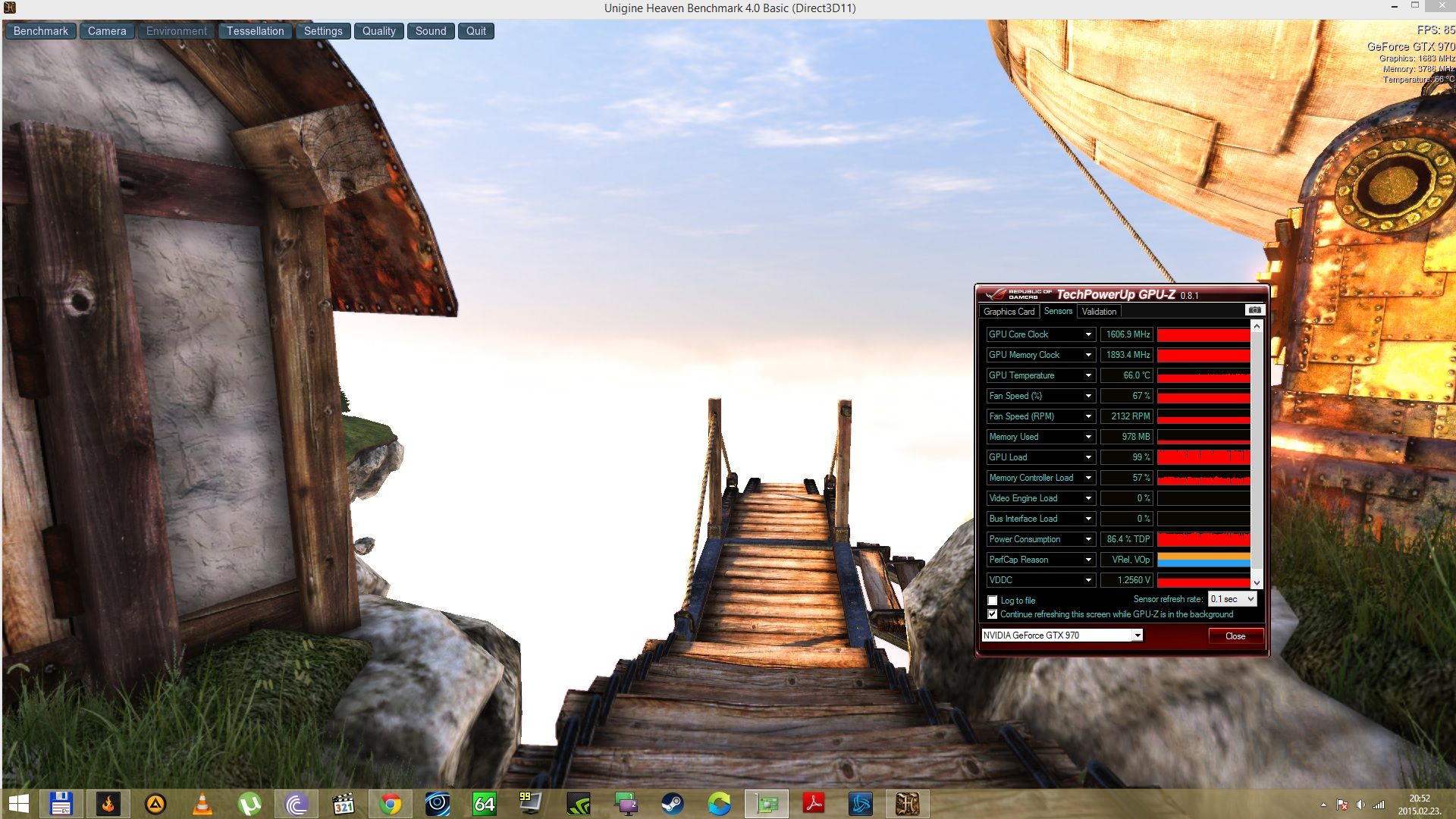Screen dimensions: 1456x819
Task: Enable Log to file checkbox
Action: pos(992,601)
